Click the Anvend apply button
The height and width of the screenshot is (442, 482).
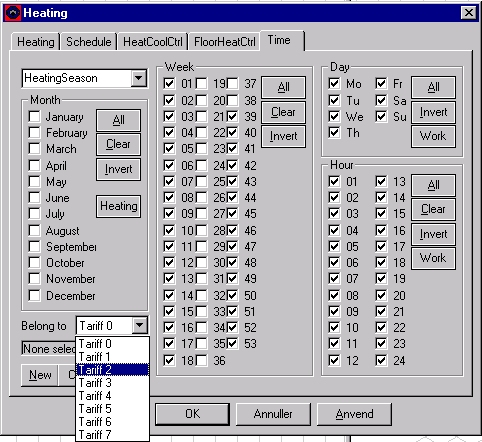[x=354, y=414]
